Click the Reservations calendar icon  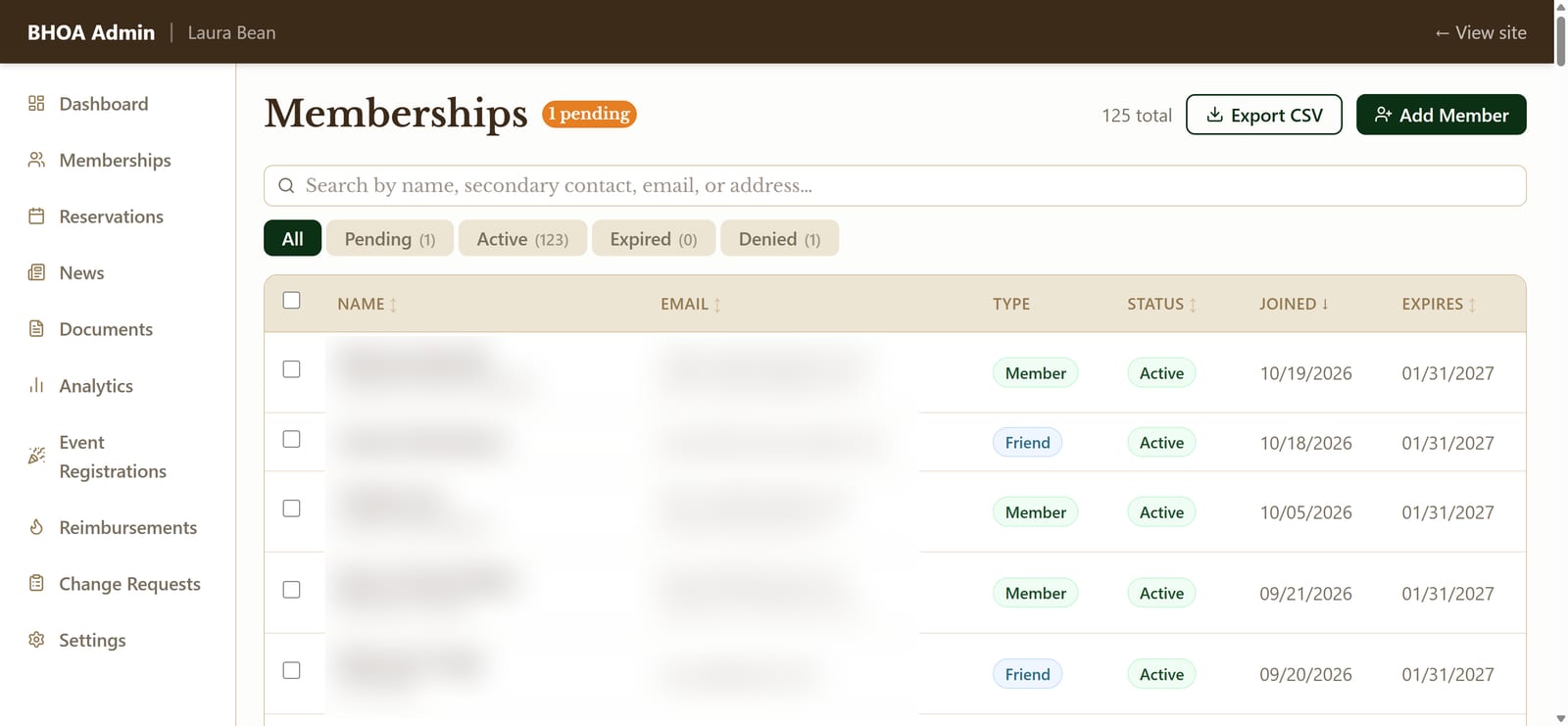(x=36, y=217)
